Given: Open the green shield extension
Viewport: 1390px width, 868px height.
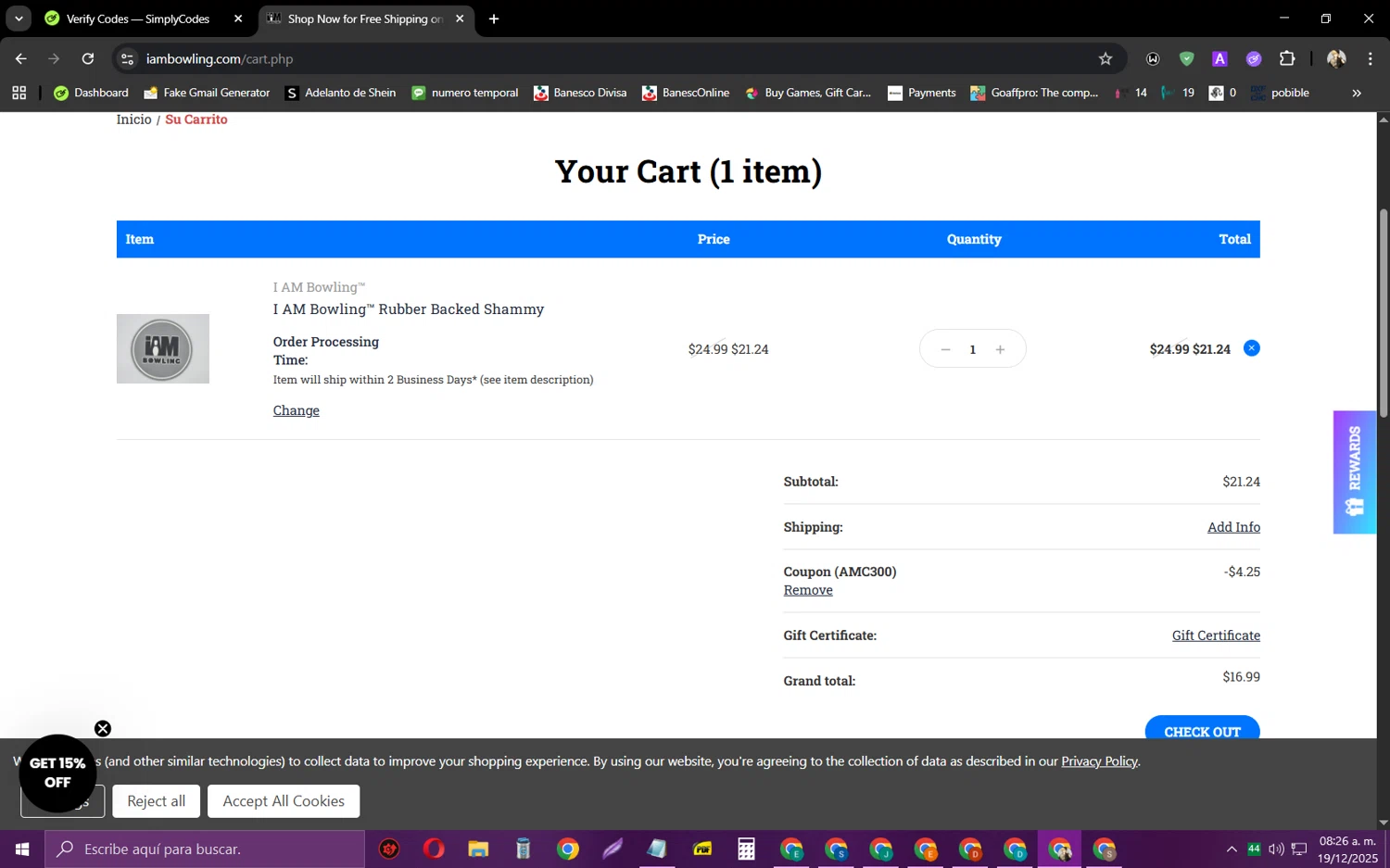Looking at the screenshot, I should tap(1186, 58).
